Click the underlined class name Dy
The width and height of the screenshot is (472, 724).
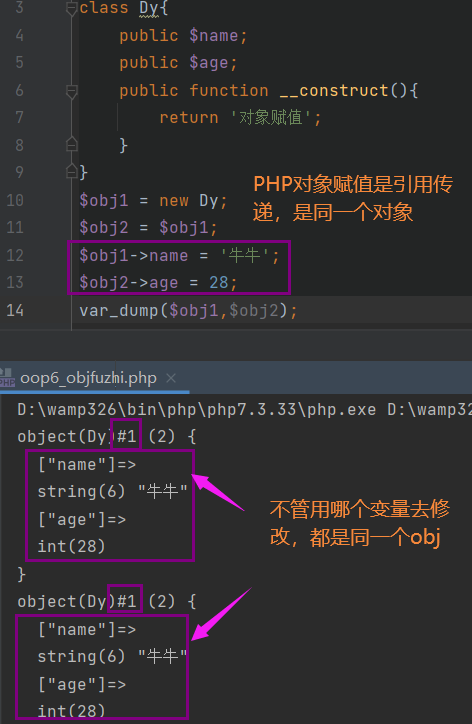point(149,9)
